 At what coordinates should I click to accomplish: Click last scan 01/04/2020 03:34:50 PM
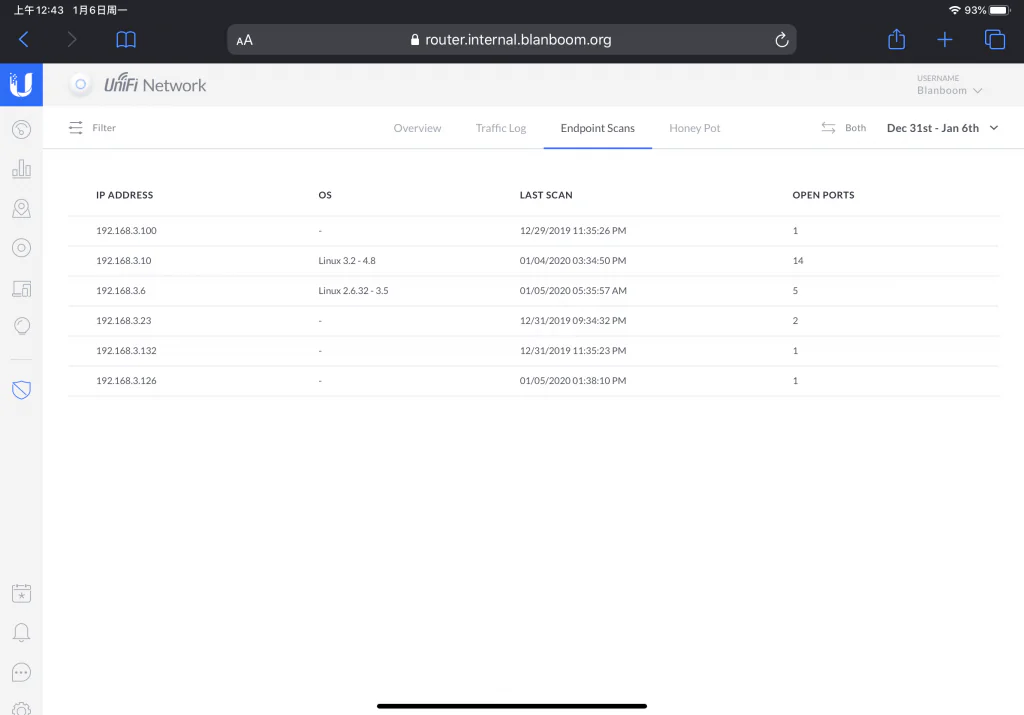573,261
